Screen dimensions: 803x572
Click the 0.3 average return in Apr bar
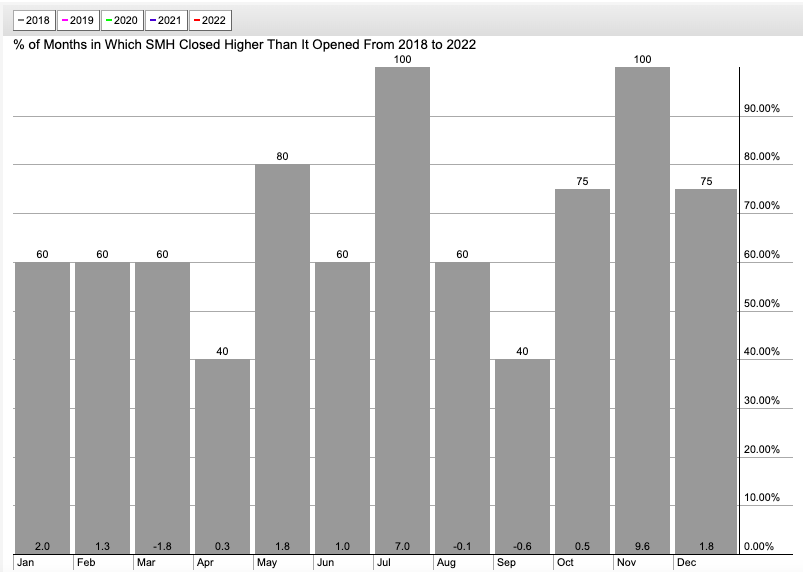click(222, 546)
